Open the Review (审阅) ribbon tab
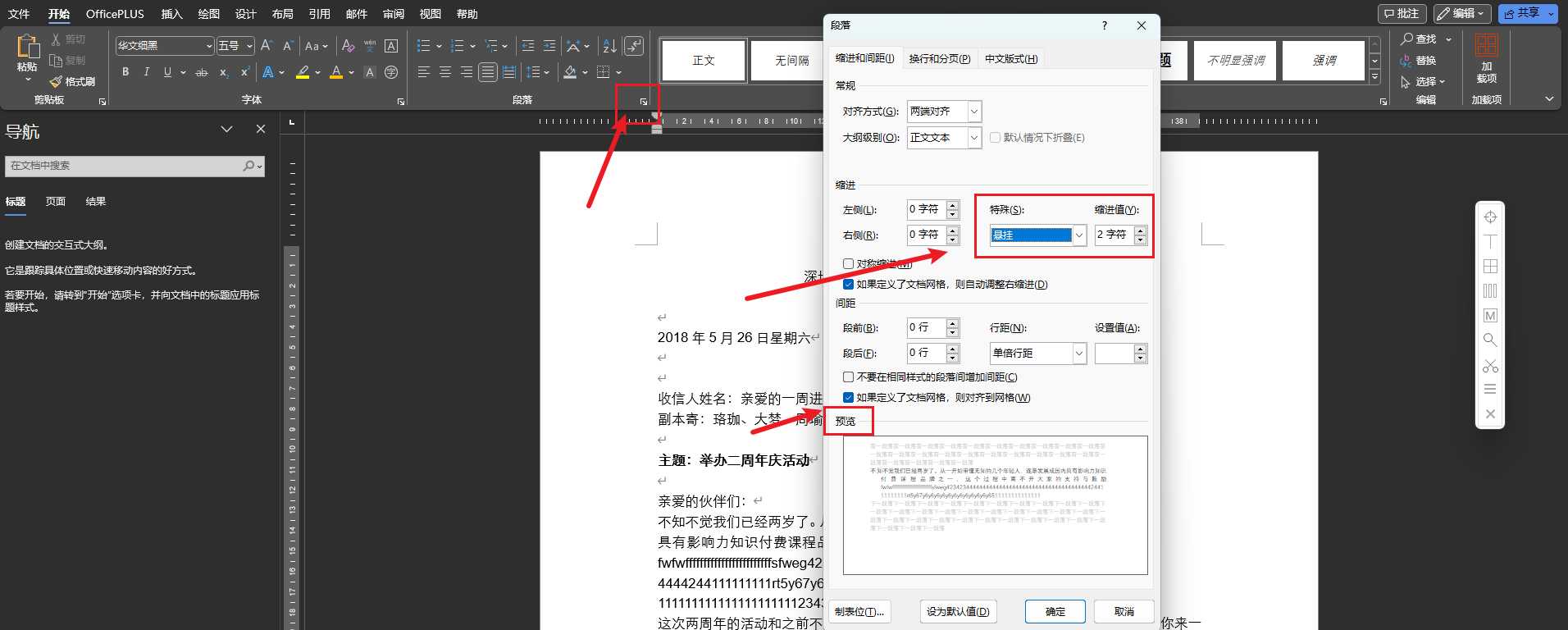Screen dimensions: 1568x630 coord(394,14)
